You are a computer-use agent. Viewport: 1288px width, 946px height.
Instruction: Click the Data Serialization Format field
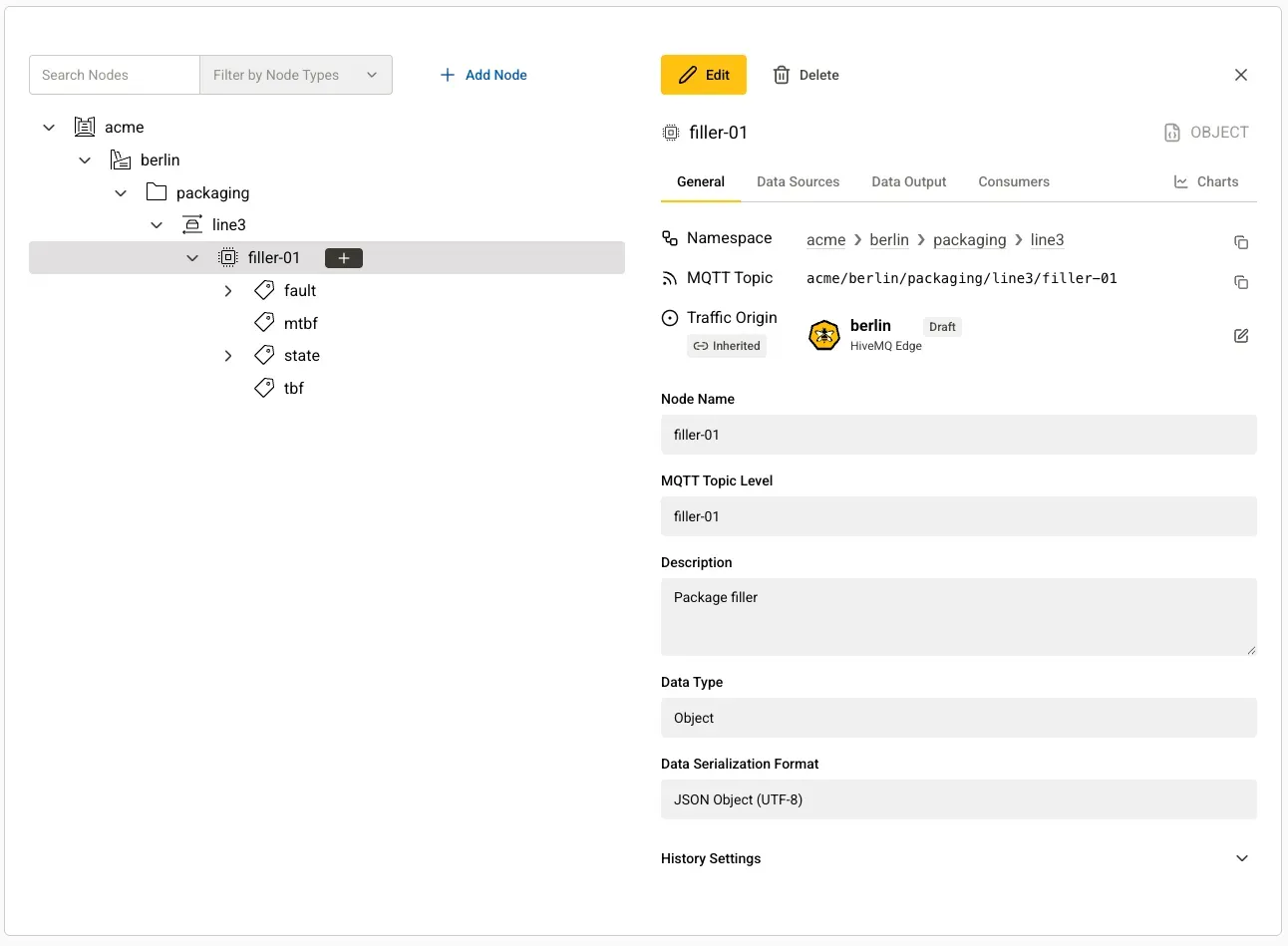tap(959, 799)
